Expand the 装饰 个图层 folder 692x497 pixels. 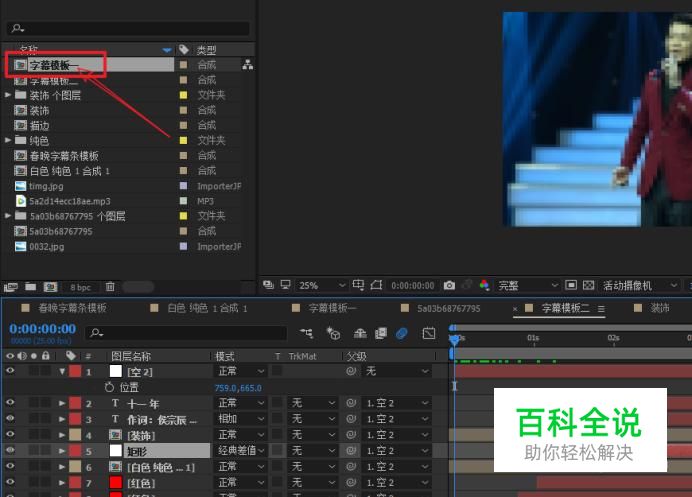[8, 95]
